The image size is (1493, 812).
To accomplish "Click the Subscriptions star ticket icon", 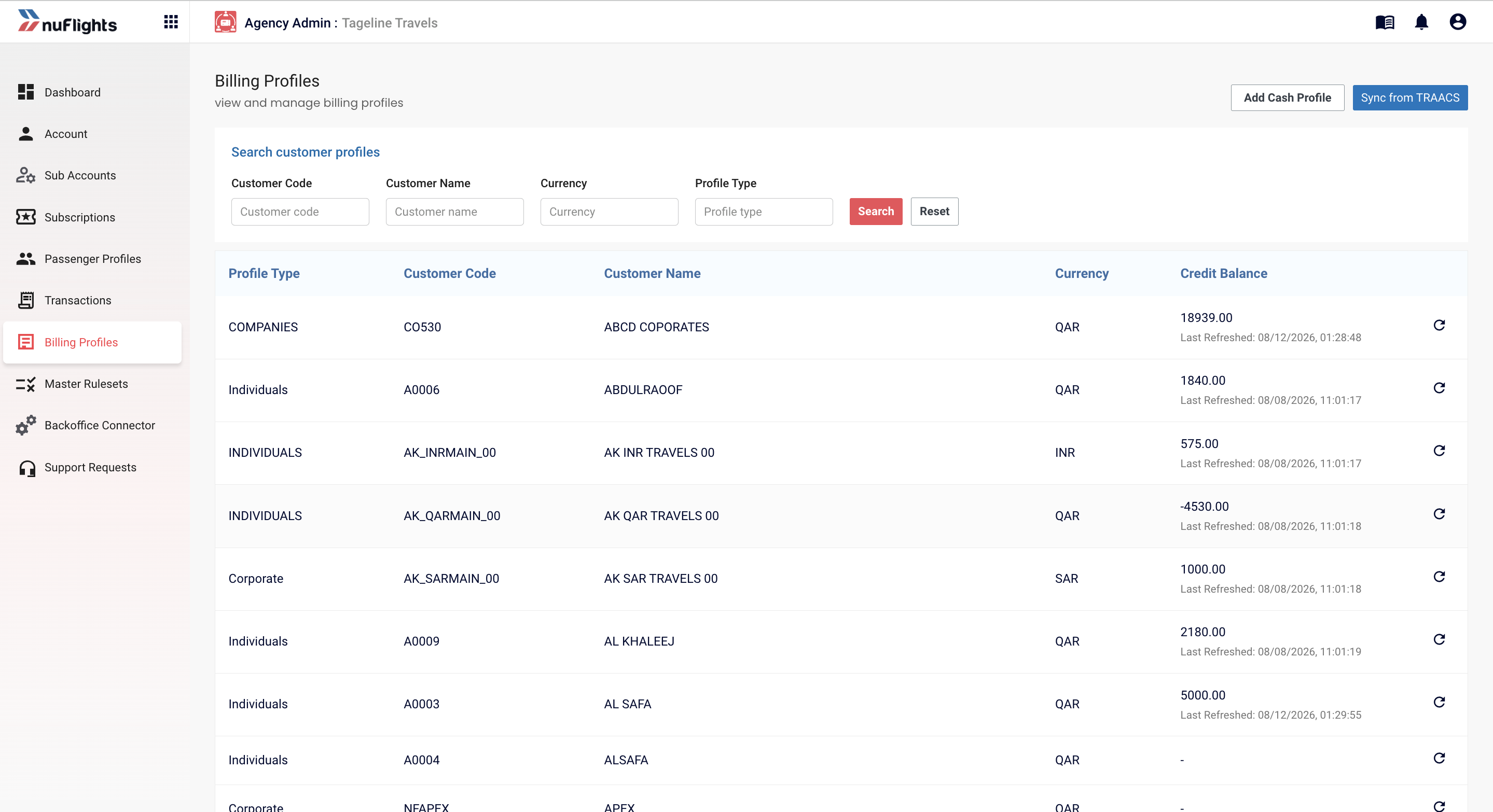I will (25, 217).
